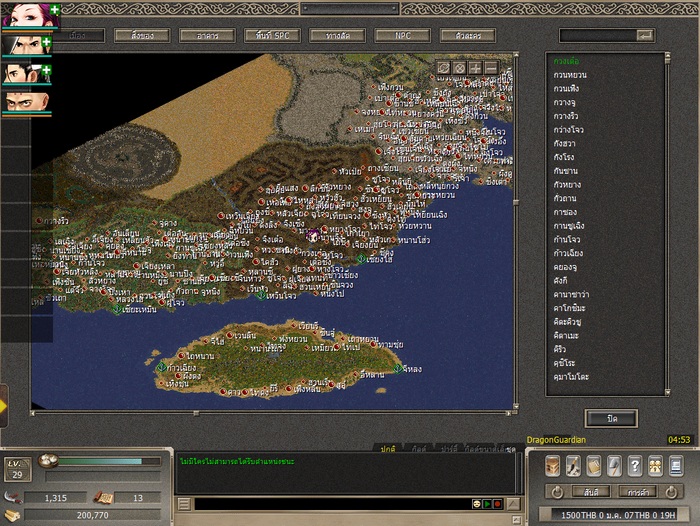Click the red record icon in chat bar

click(497, 504)
